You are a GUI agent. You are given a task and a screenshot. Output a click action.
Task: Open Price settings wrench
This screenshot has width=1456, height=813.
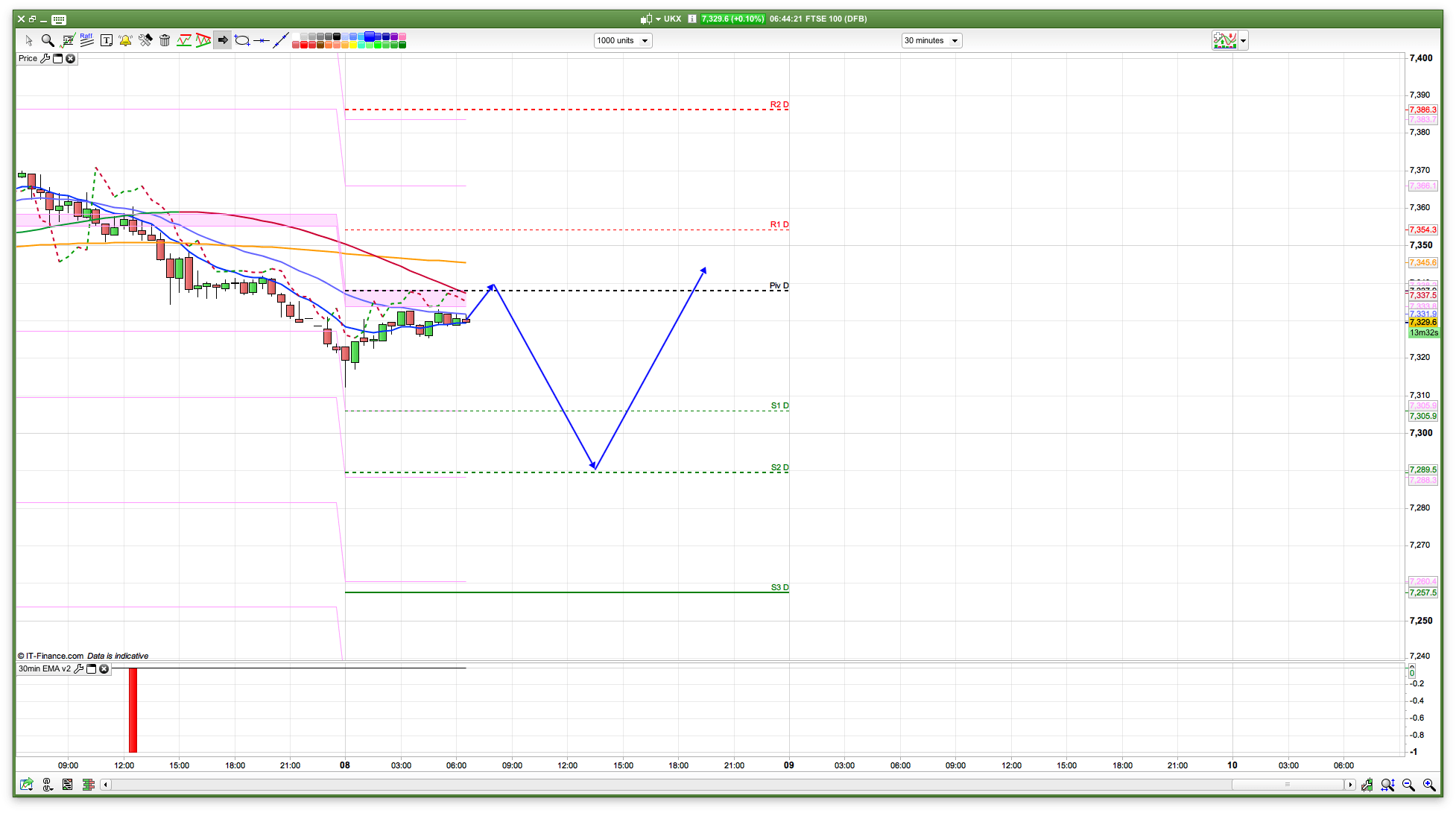point(45,58)
